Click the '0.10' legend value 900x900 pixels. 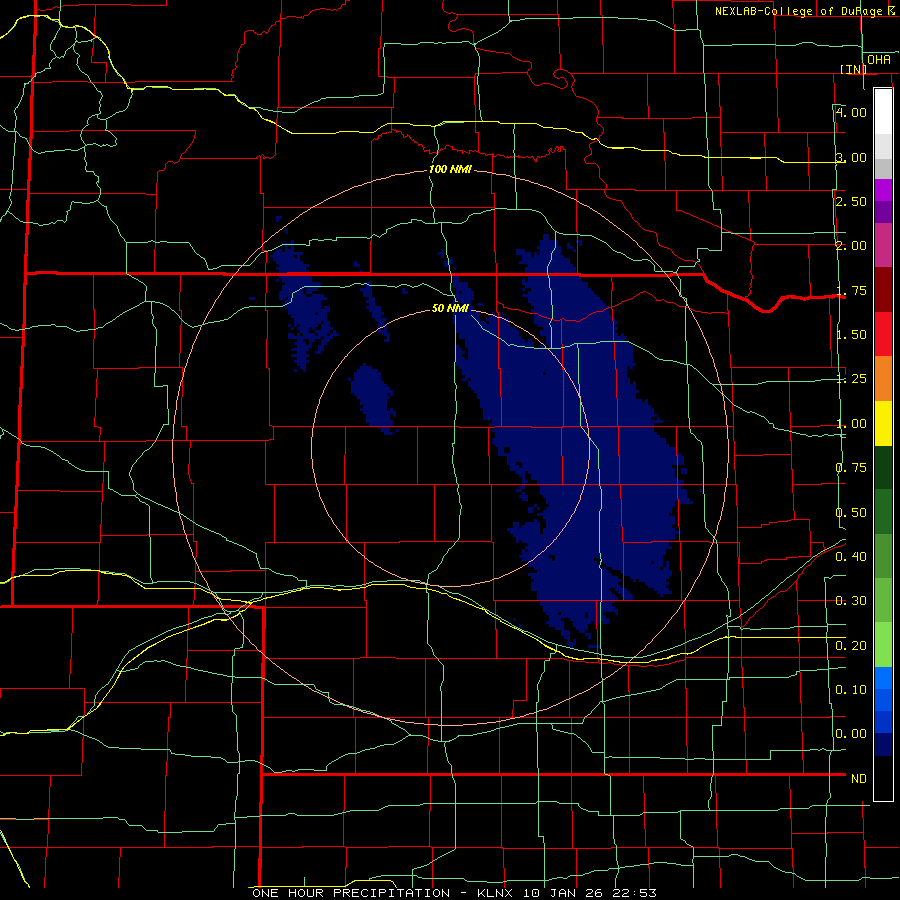point(851,689)
